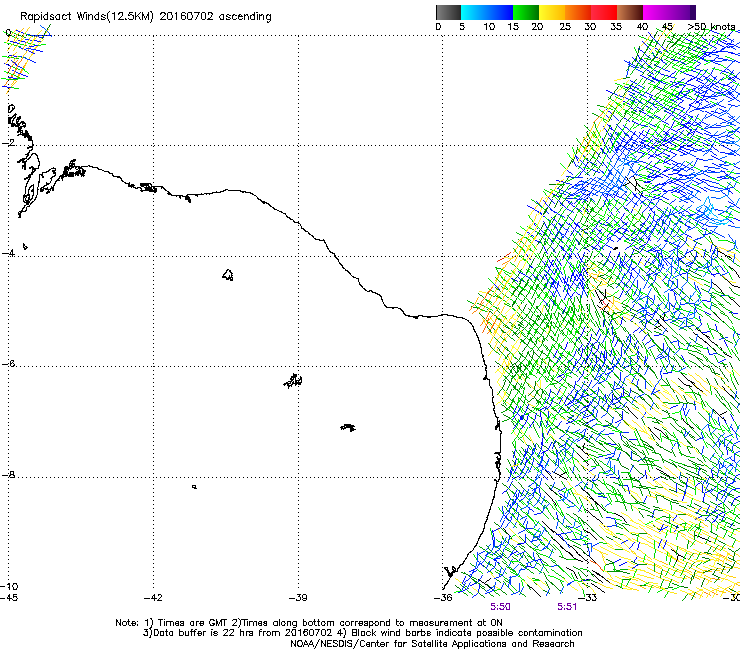Click the '-42' longitude axis label

click(153, 598)
